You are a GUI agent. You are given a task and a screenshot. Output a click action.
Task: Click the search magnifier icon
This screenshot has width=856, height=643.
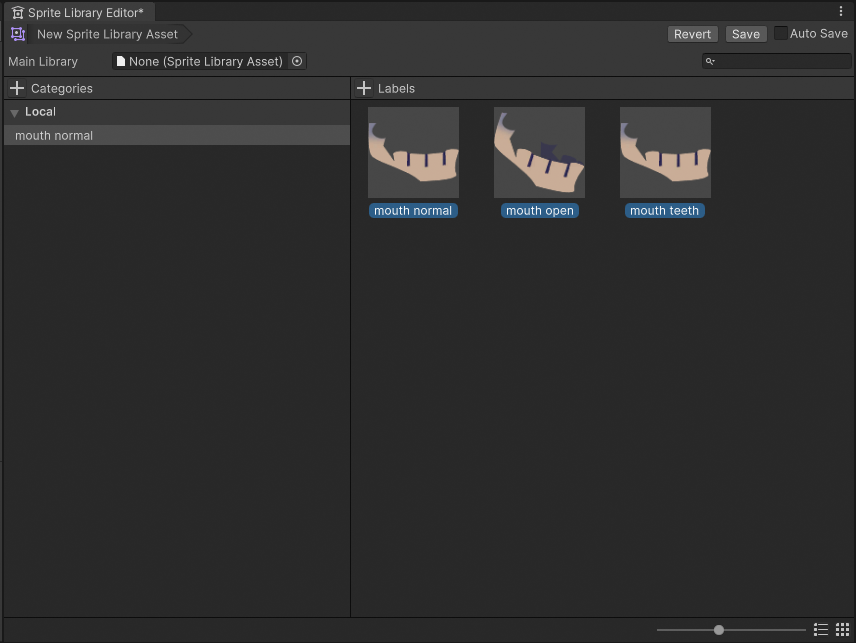pos(710,61)
